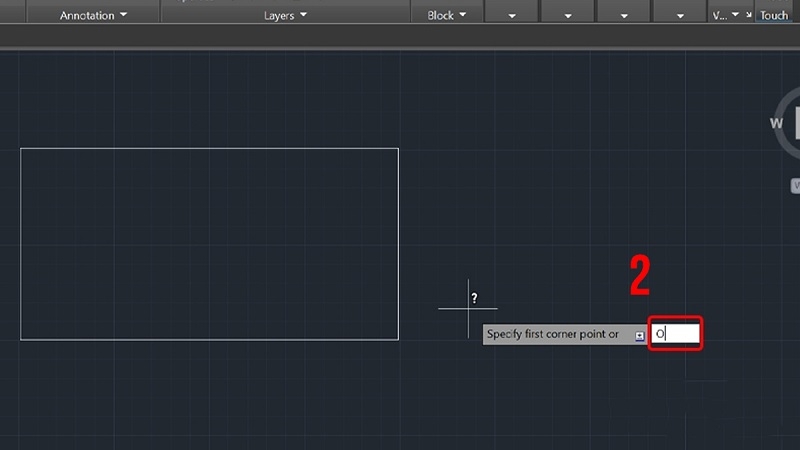Click the ViewCube compass ring
Viewport: 800px width, 450px height.
tap(783, 102)
